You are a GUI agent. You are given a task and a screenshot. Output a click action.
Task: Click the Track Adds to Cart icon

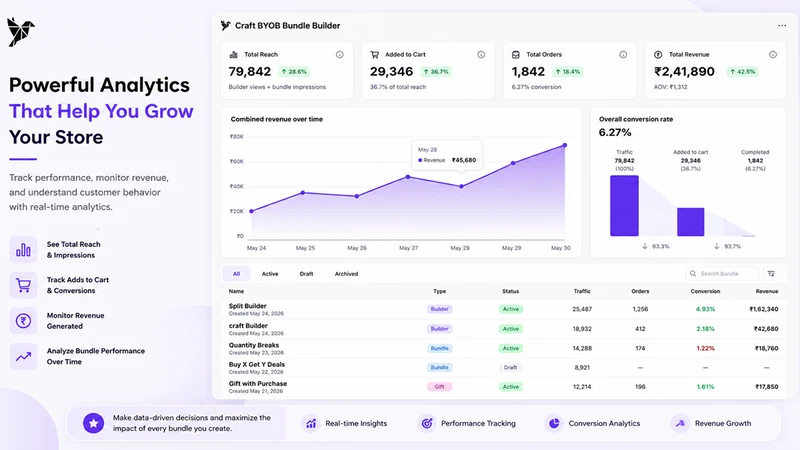[23, 285]
